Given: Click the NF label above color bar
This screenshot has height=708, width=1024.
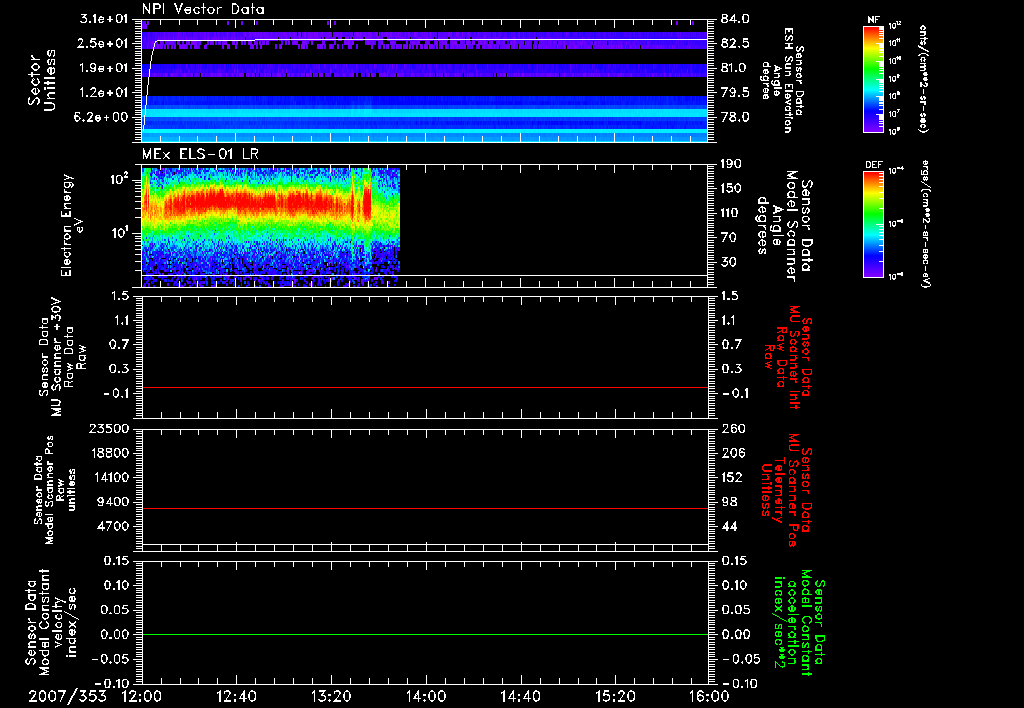Looking at the screenshot, I should [x=872, y=20].
